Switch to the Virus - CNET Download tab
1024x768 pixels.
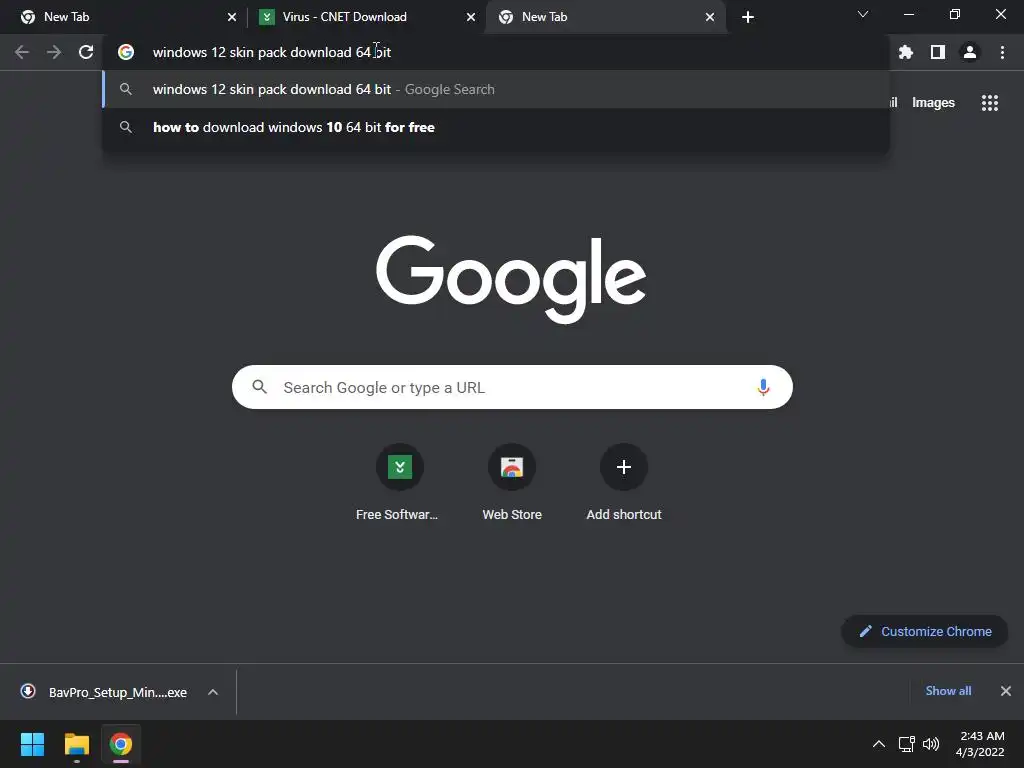click(x=366, y=17)
